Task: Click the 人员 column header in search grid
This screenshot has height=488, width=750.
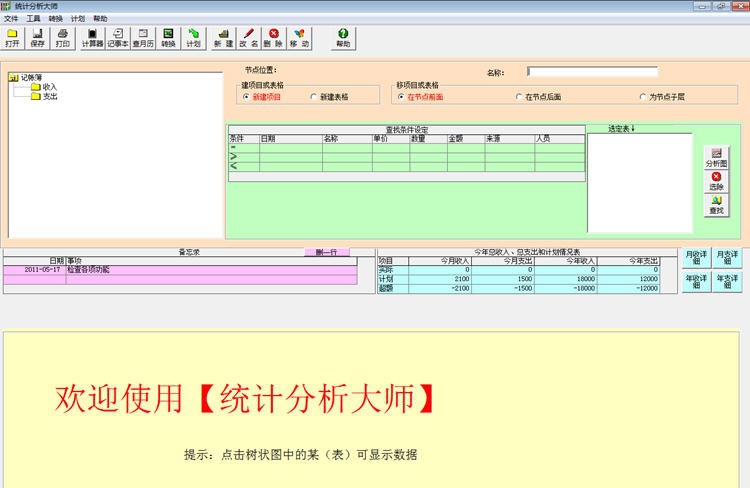Action: pos(560,139)
